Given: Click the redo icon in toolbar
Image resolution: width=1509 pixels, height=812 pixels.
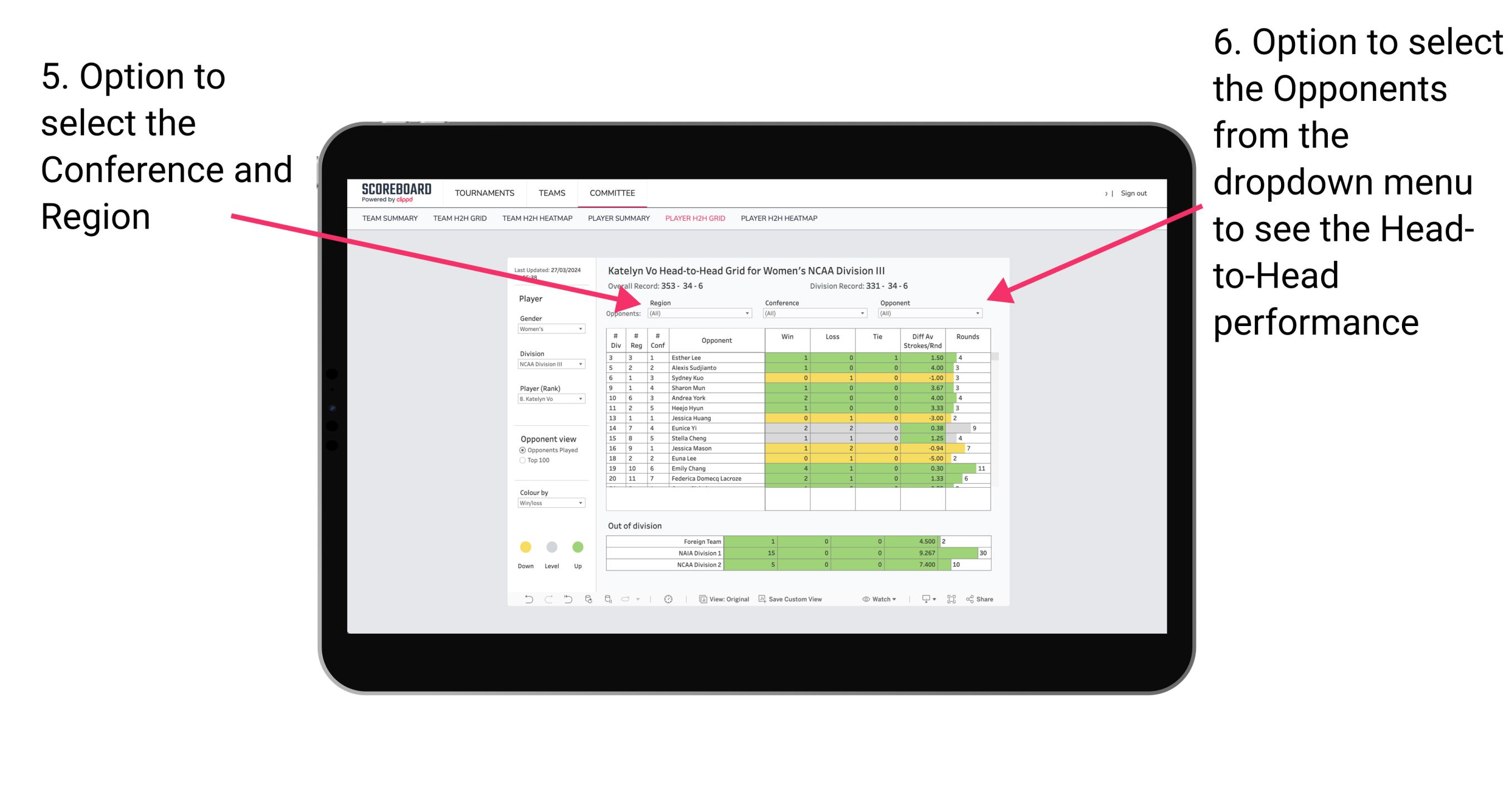Looking at the screenshot, I should click(x=541, y=600).
